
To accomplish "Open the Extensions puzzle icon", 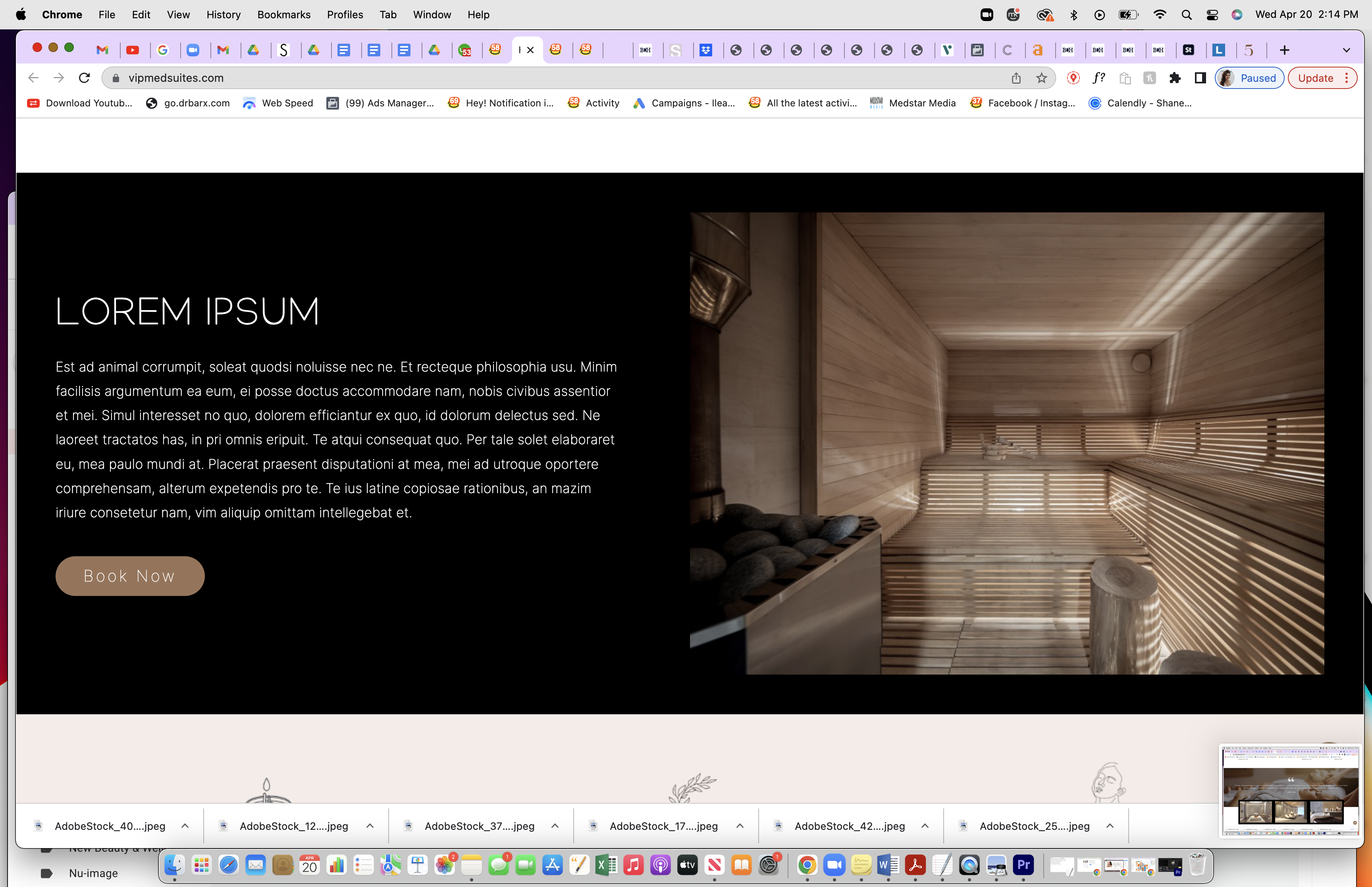I will coord(1175,78).
